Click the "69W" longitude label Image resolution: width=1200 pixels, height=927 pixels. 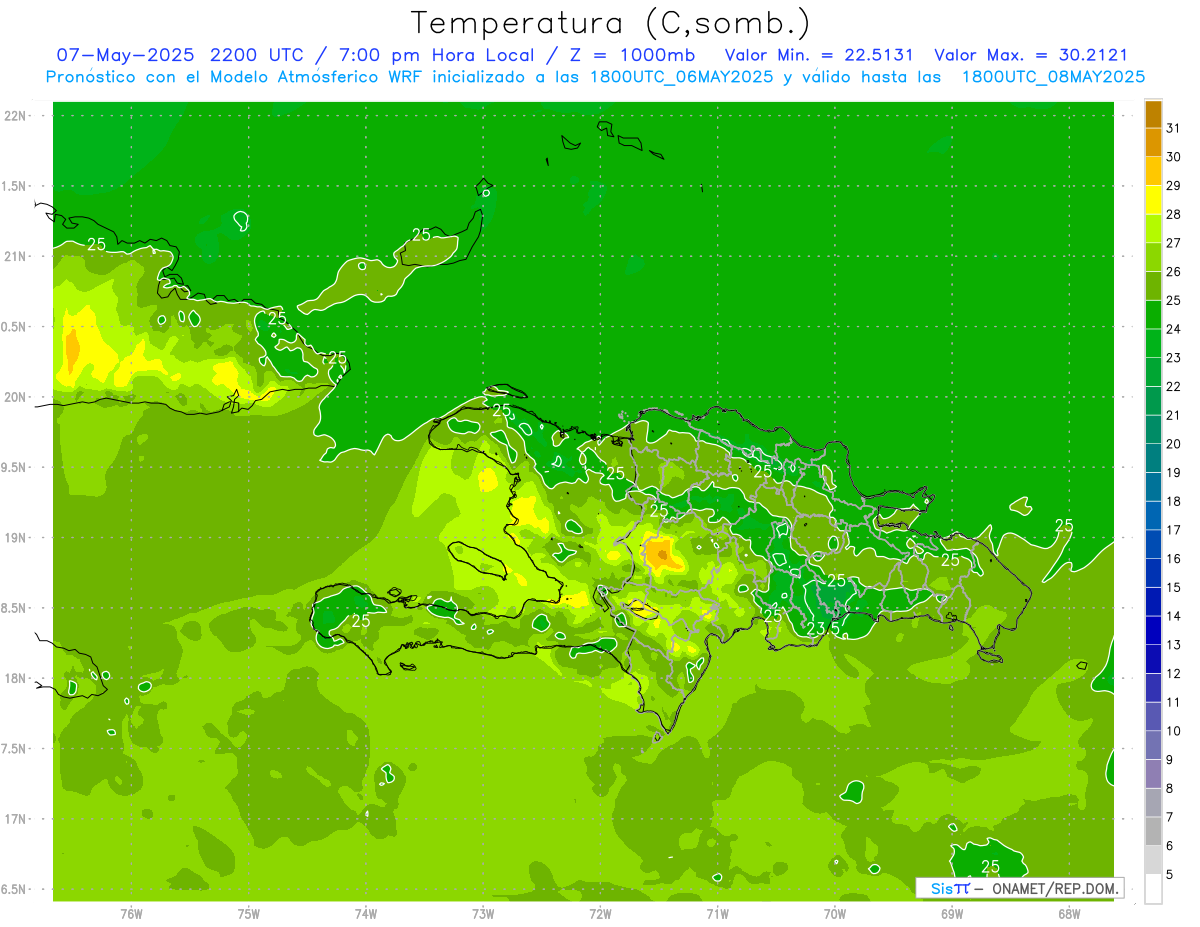(x=952, y=914)
